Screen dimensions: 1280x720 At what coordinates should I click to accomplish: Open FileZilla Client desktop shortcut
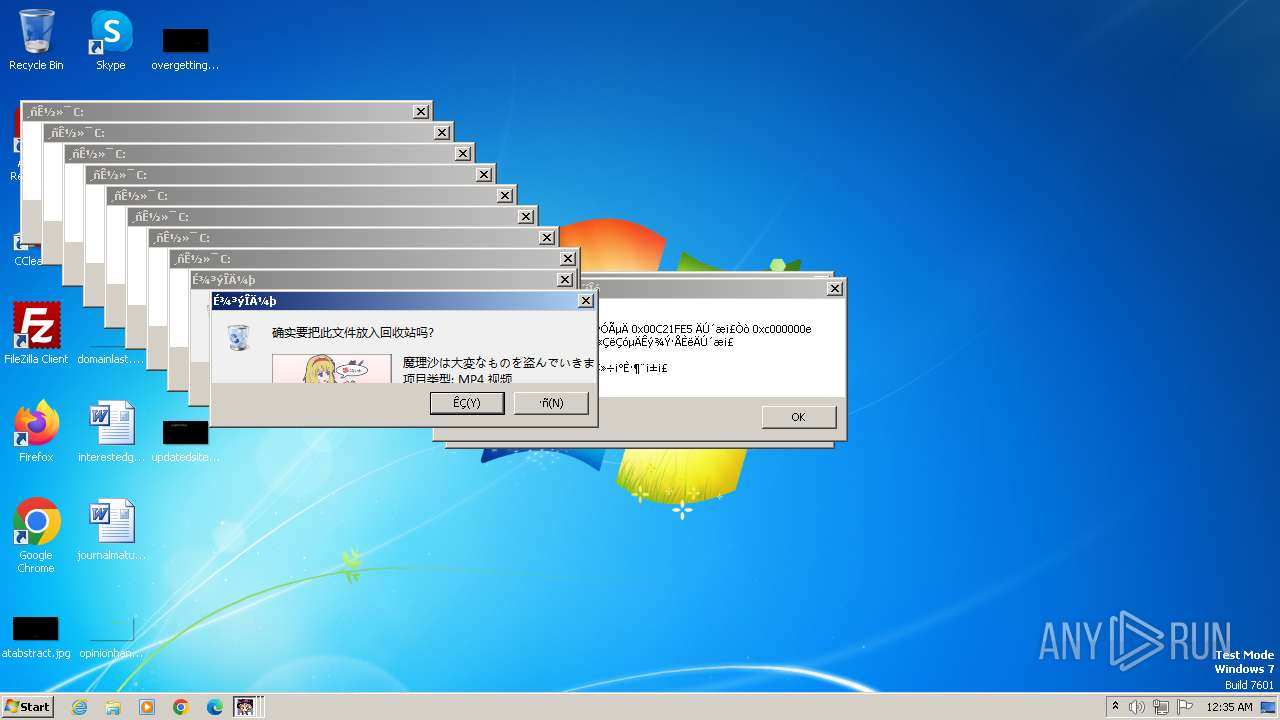click(x=36, y=334)
